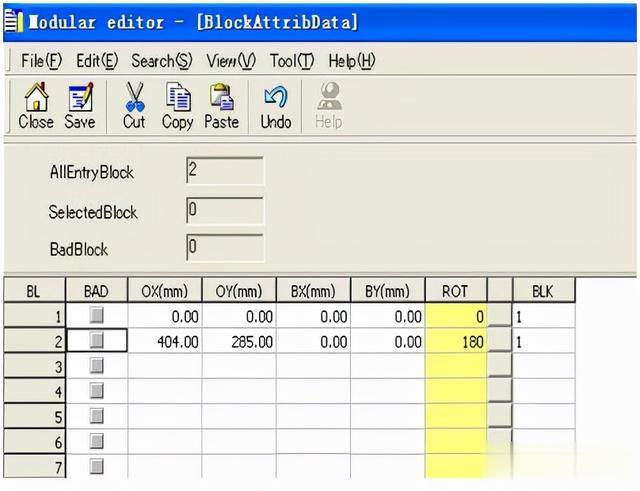The height and width of the screenshot is (491, 640).
Task: Click the ROT selector button in row 2
Action: tap(500, 340)
